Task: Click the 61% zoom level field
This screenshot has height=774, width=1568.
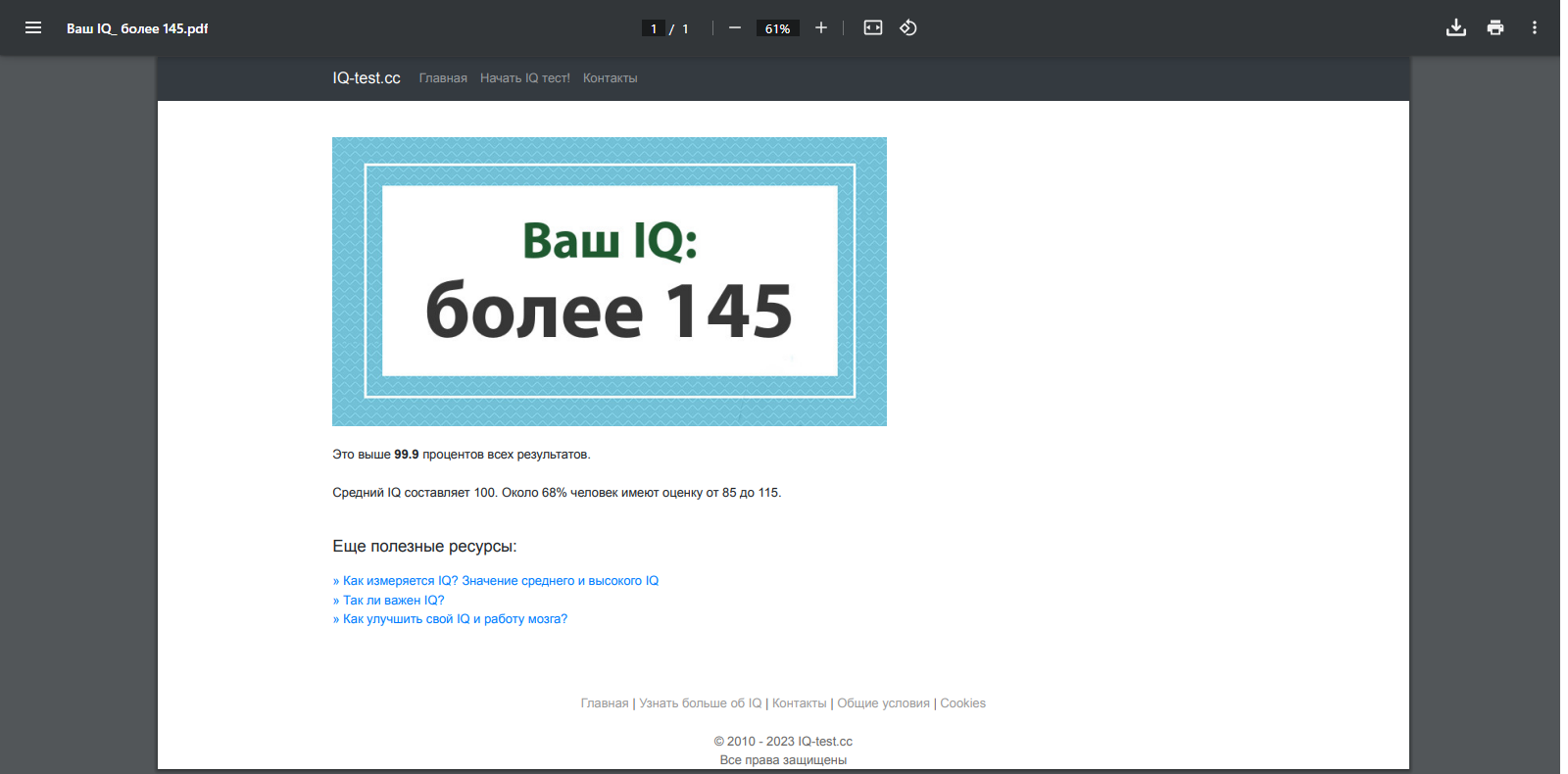Action: point(777,28)
